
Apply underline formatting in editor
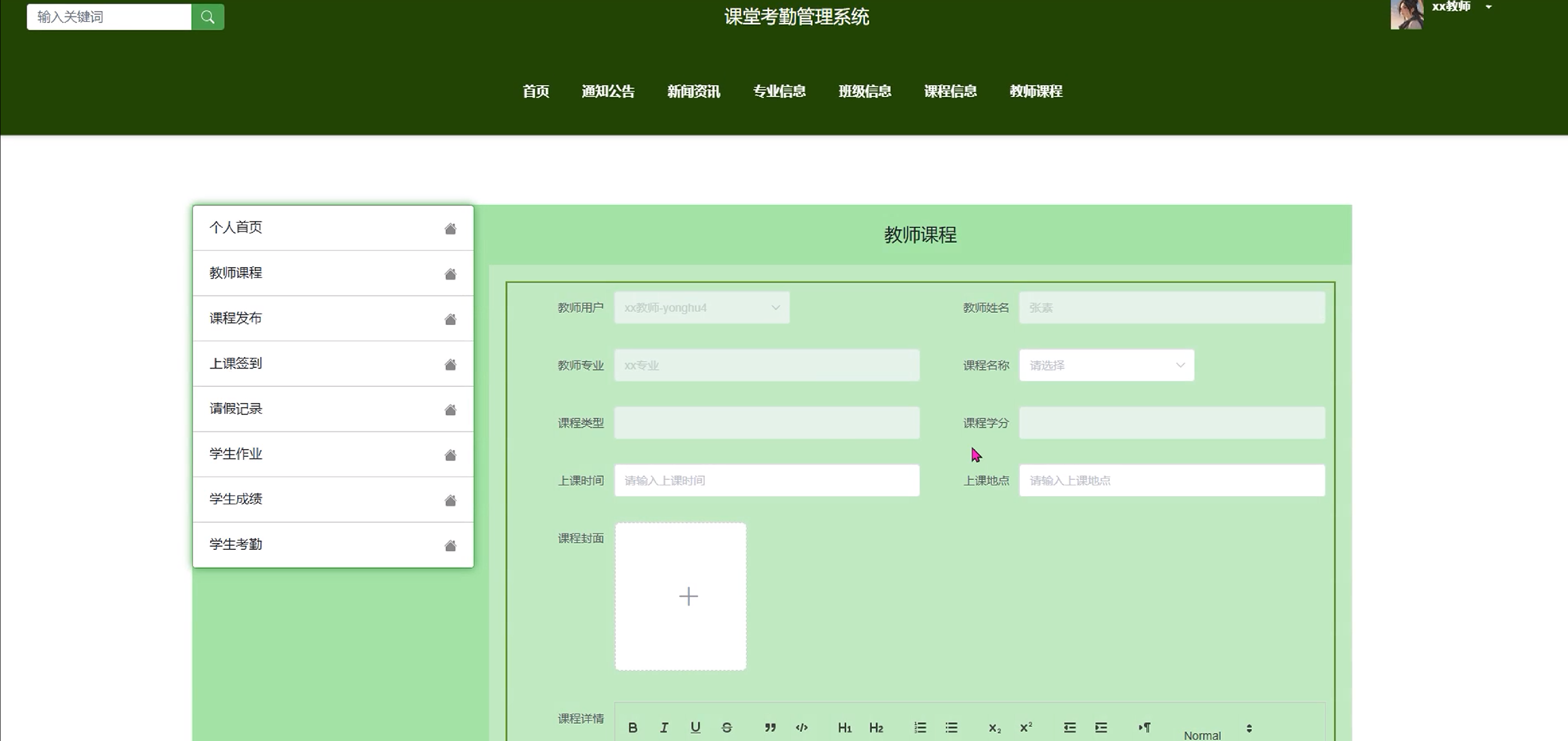(x=695, y=727)
